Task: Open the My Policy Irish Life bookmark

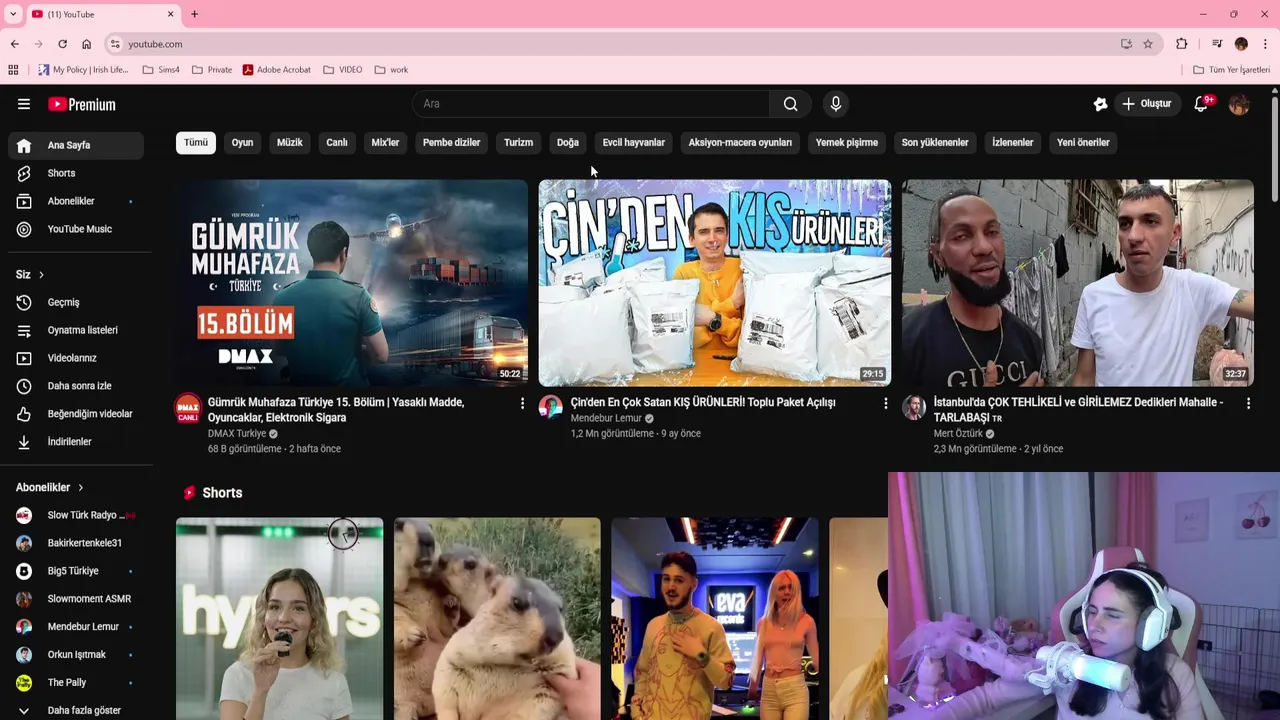Action: click(83, 70)
